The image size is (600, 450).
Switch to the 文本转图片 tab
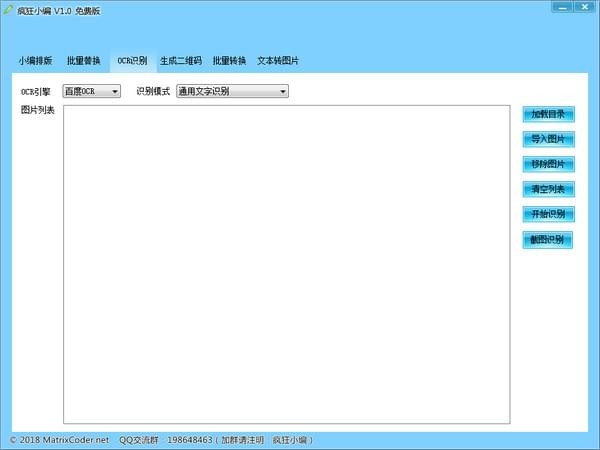pyautogui.click(x=278, y=60)
